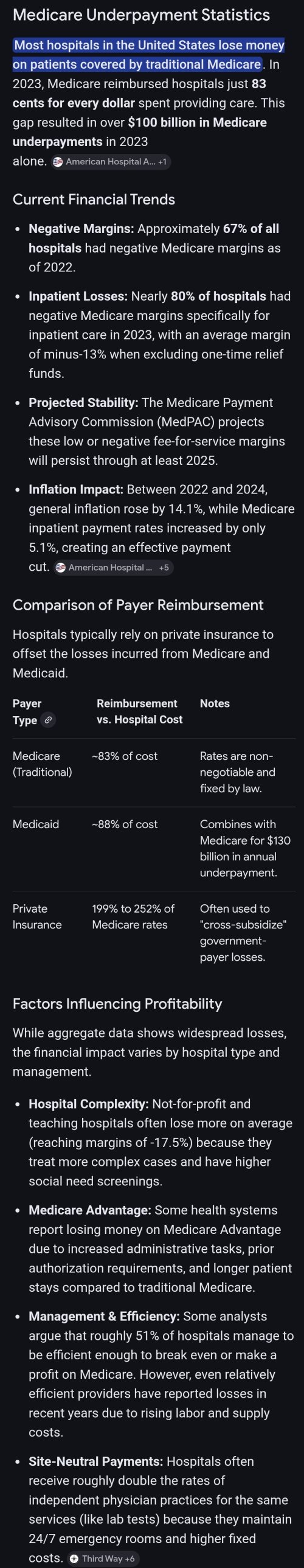Select the "Notes" column header
304x1568 pixels.
click(x=215, y=703)
